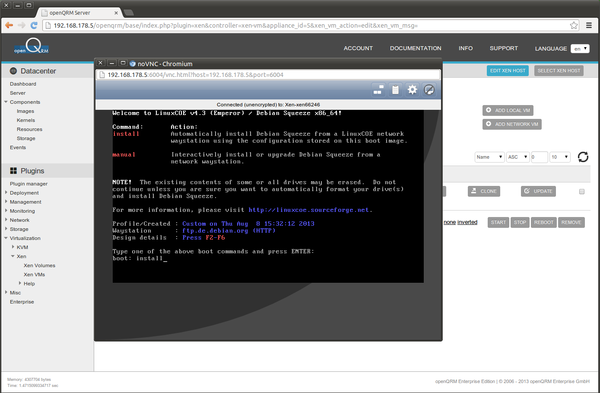Open Kernels under Components
Image resolution: width=600 pixels, height=393 pixels.
coord(26,120)
